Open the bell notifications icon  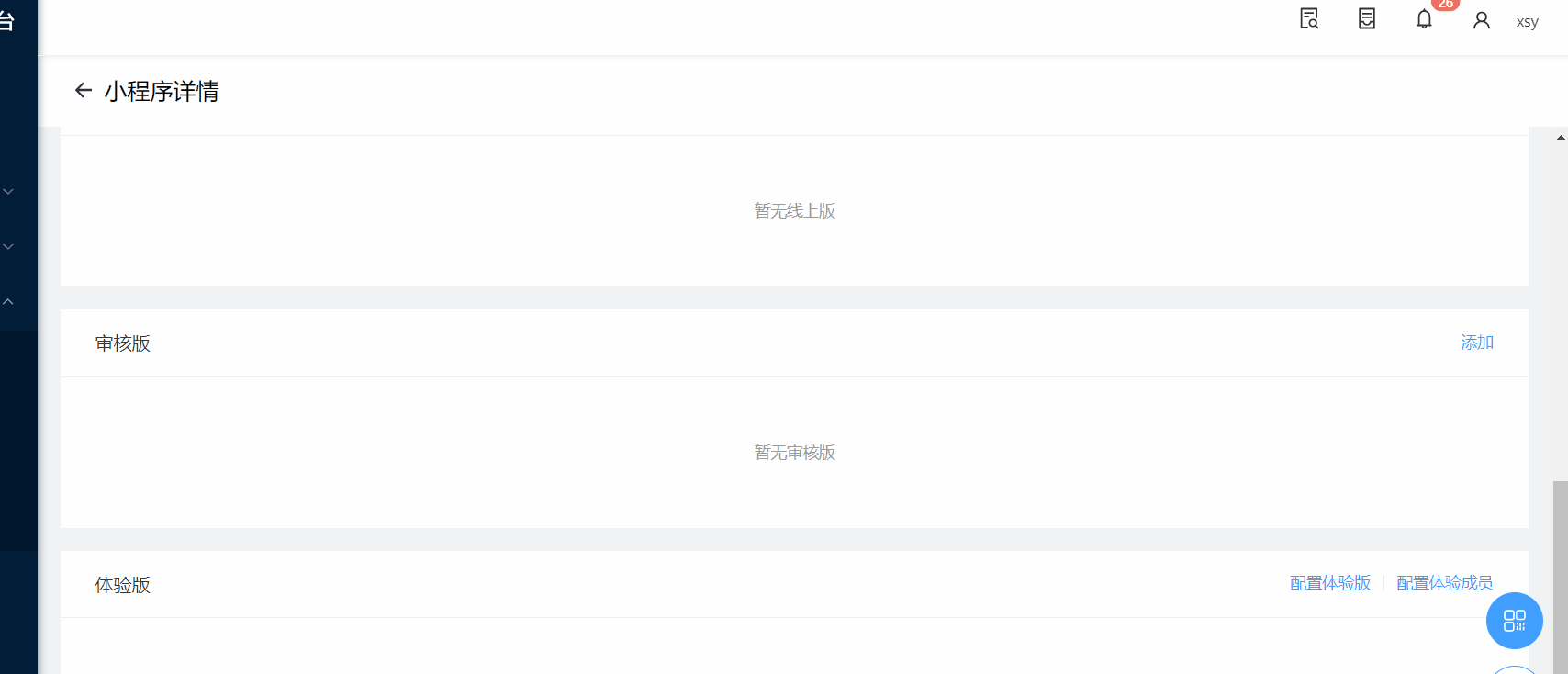coord(1424,19)
